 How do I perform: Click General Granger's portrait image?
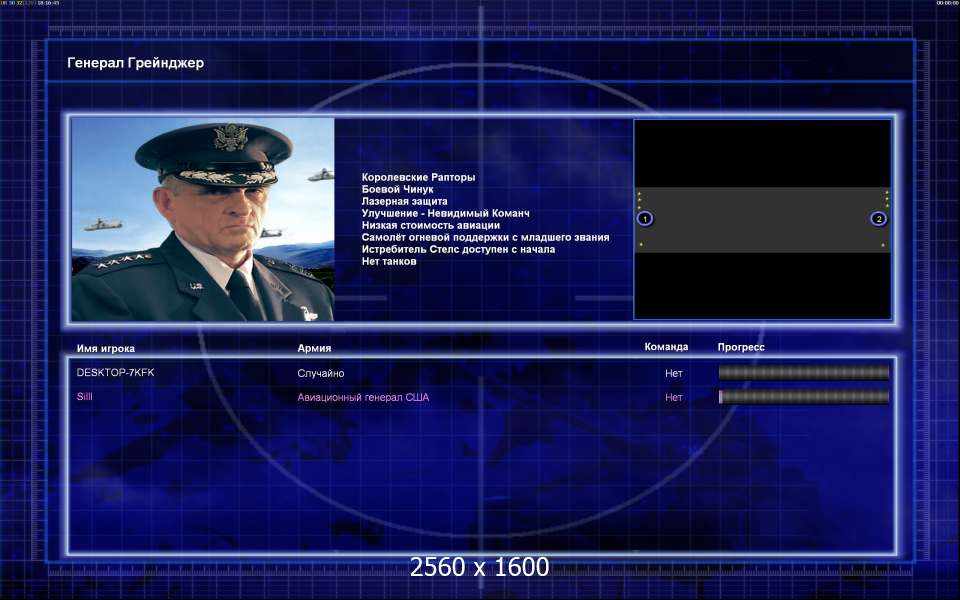[x=203, y=220]
